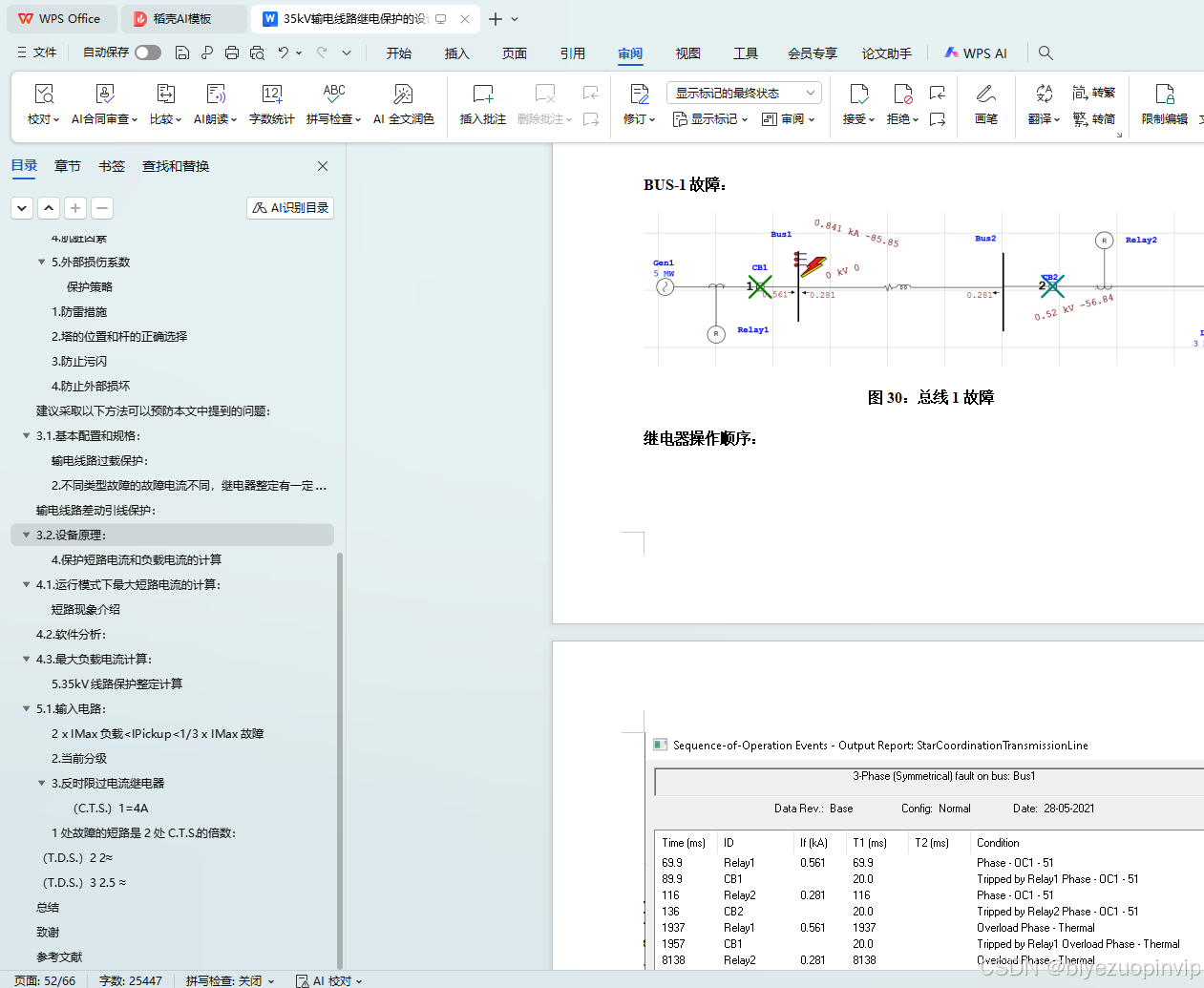
Task: Click the 翻译 translate icon
Action: [x=1044, y=95]
